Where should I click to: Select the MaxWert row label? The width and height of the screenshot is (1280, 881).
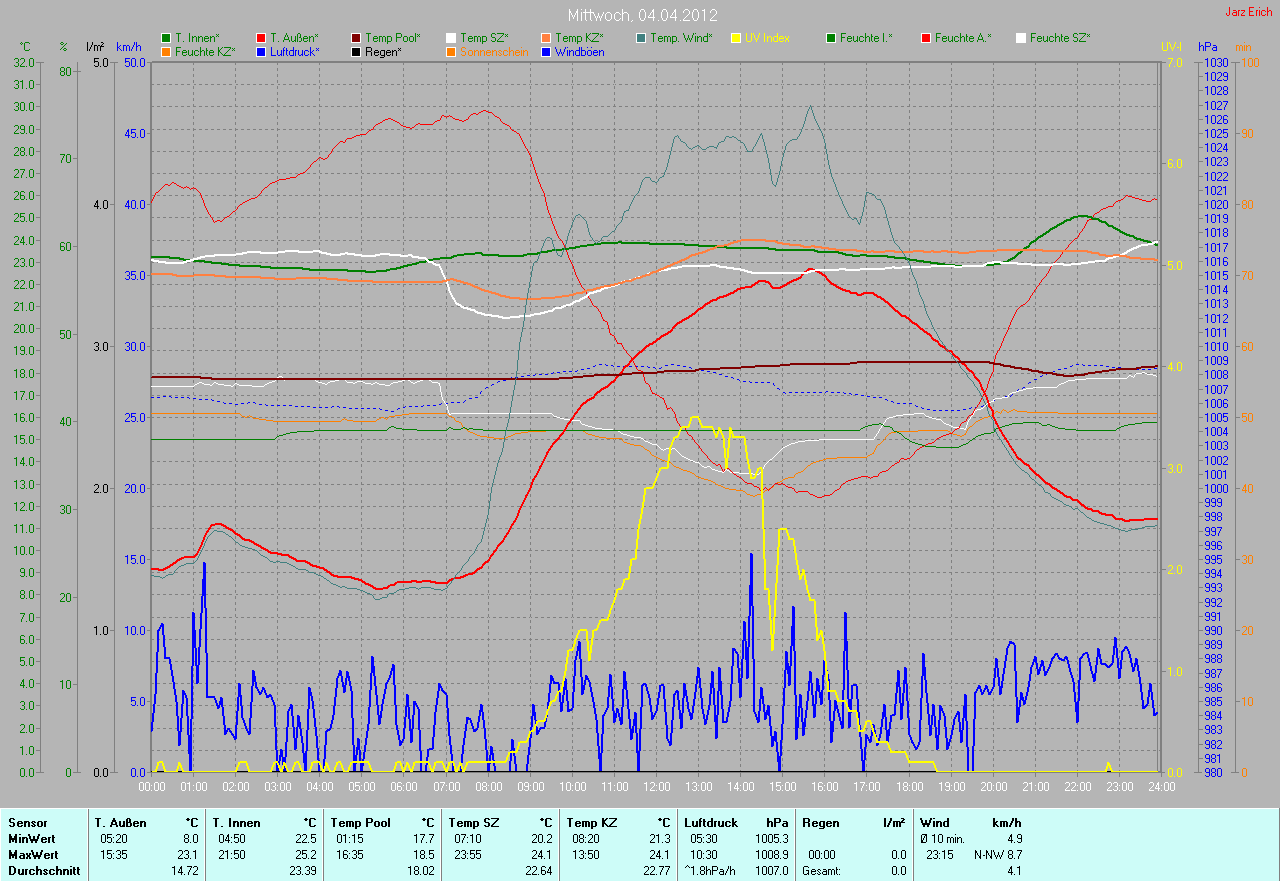(x=32, y=855)
